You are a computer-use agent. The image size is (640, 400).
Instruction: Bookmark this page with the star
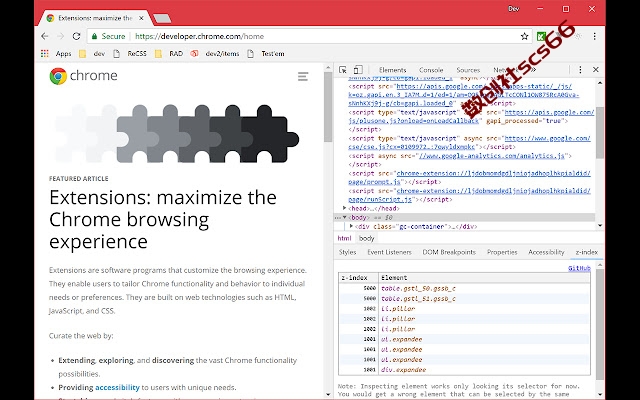pyautogui.click(x=524, y=36)
